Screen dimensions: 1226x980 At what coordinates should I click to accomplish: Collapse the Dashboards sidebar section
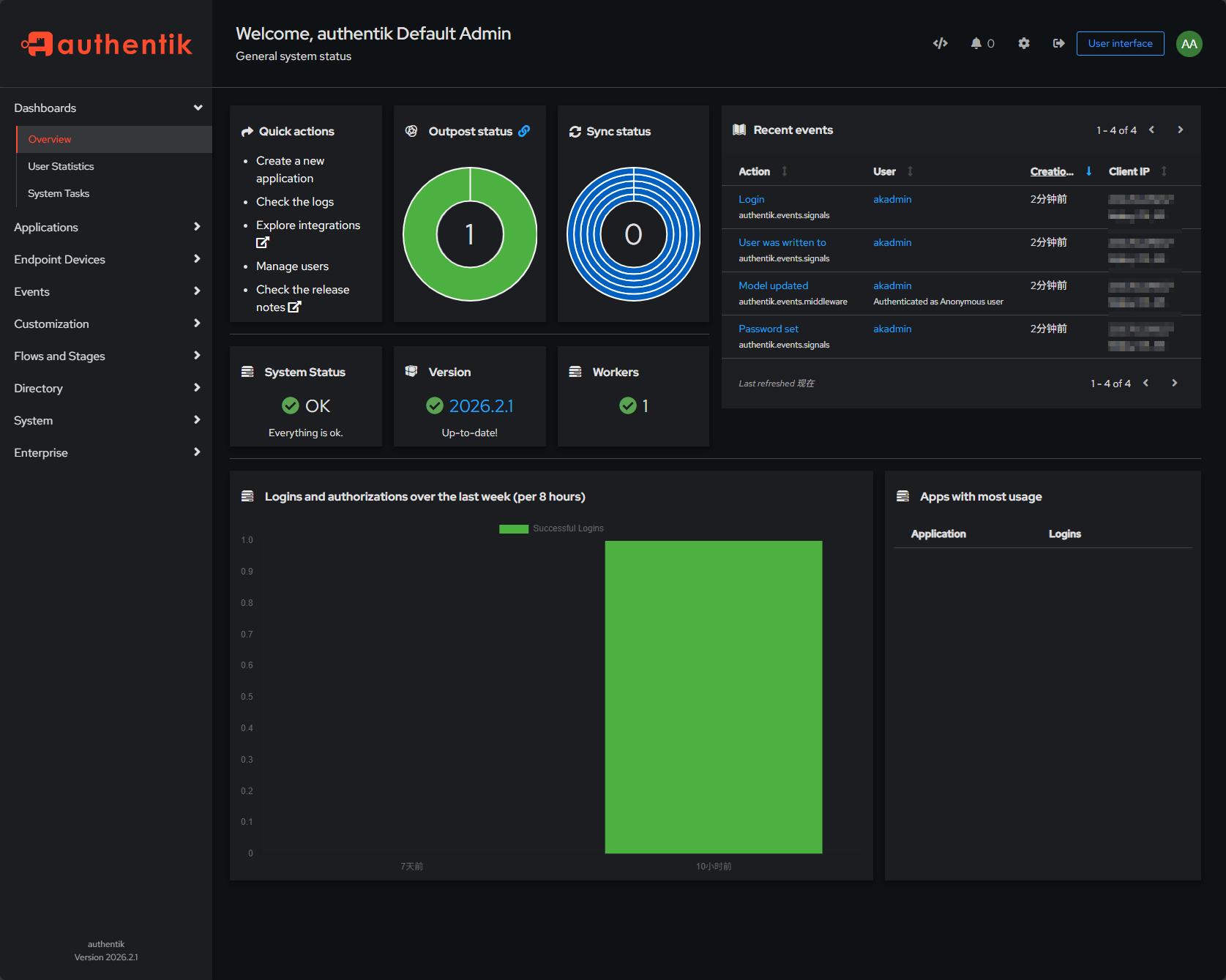[106, 108]
